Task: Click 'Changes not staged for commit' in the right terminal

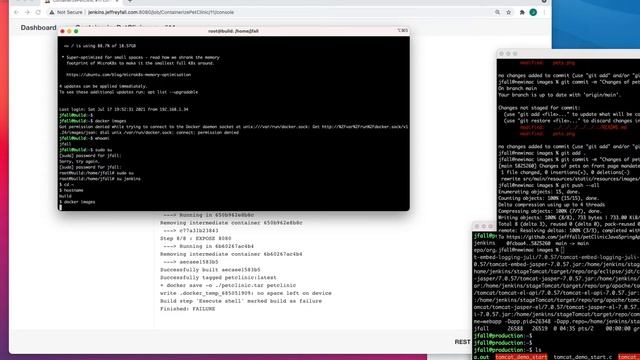Action: (x=539, y=108)
